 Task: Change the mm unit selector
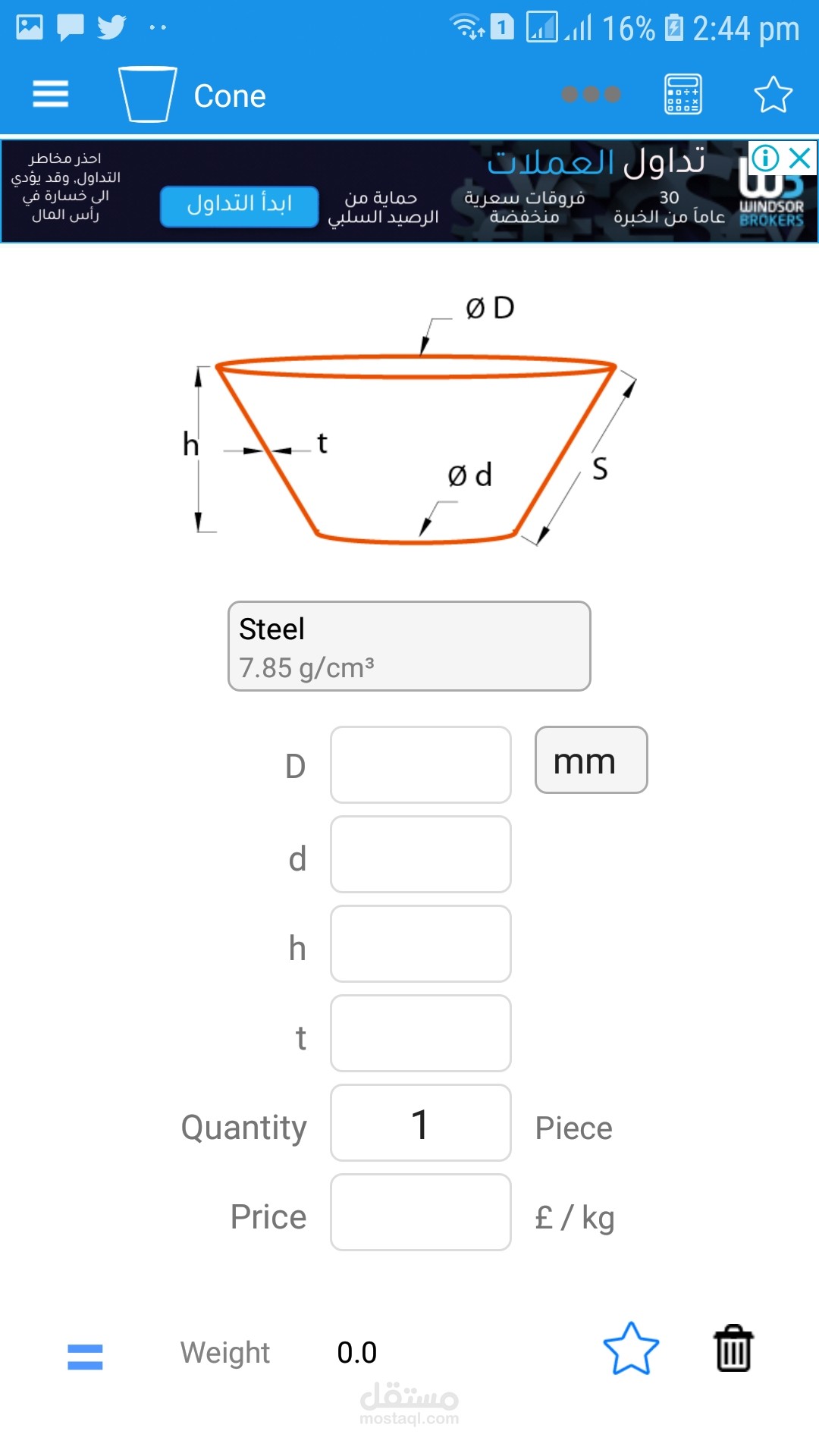point(591,761)
